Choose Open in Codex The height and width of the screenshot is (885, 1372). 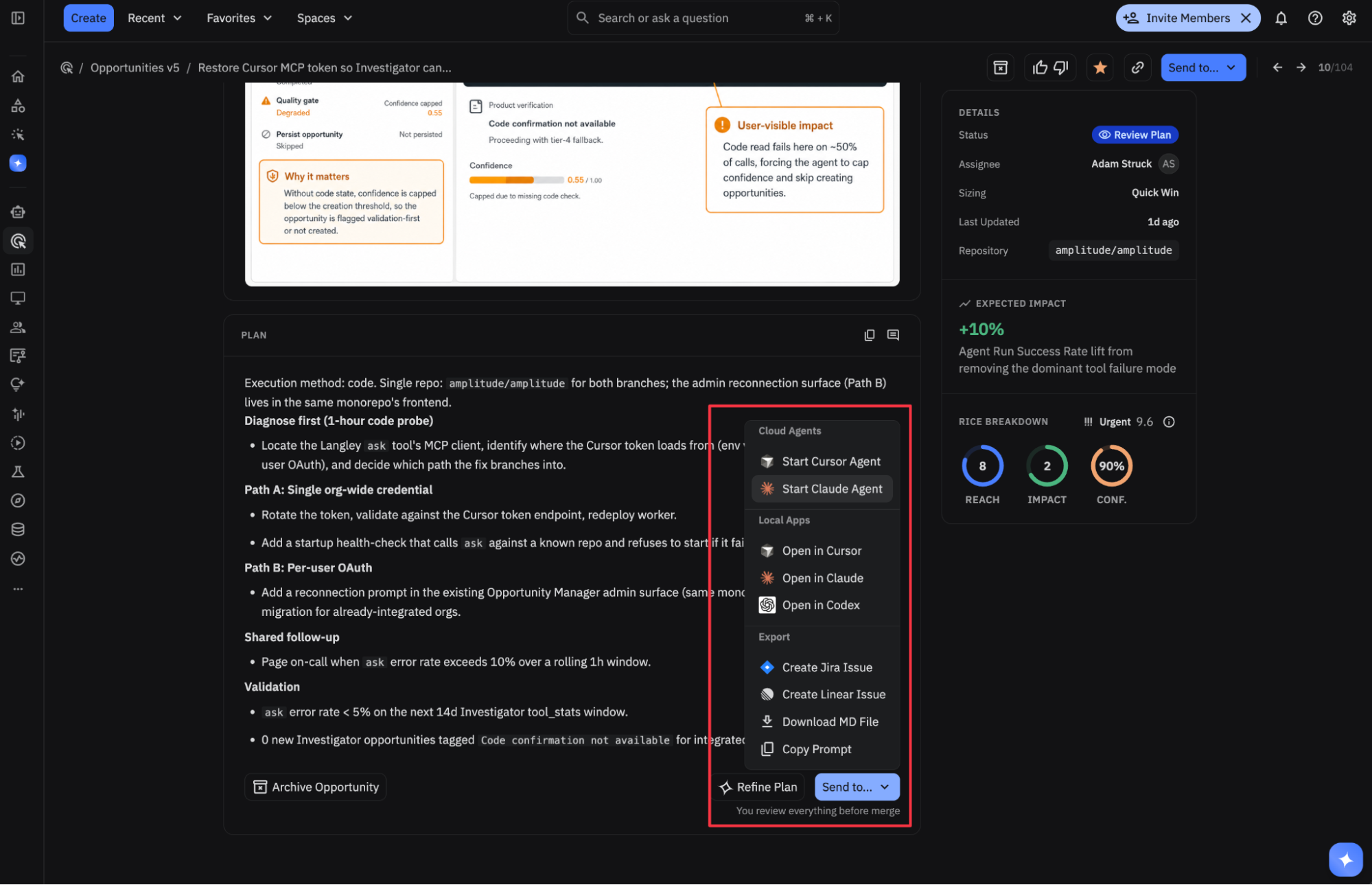point(822,605)
